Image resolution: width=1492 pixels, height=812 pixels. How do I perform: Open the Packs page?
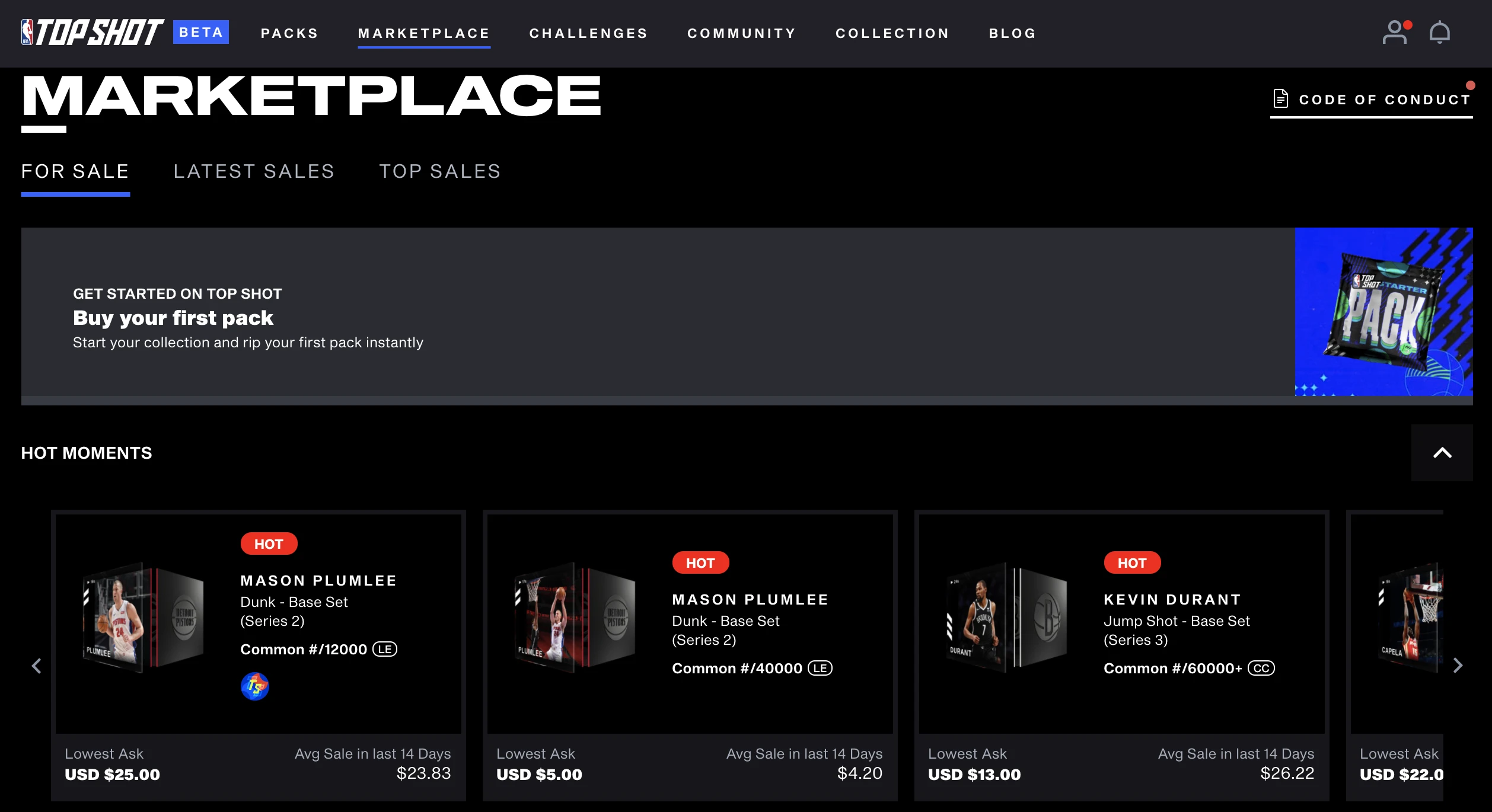pos(289,33)
